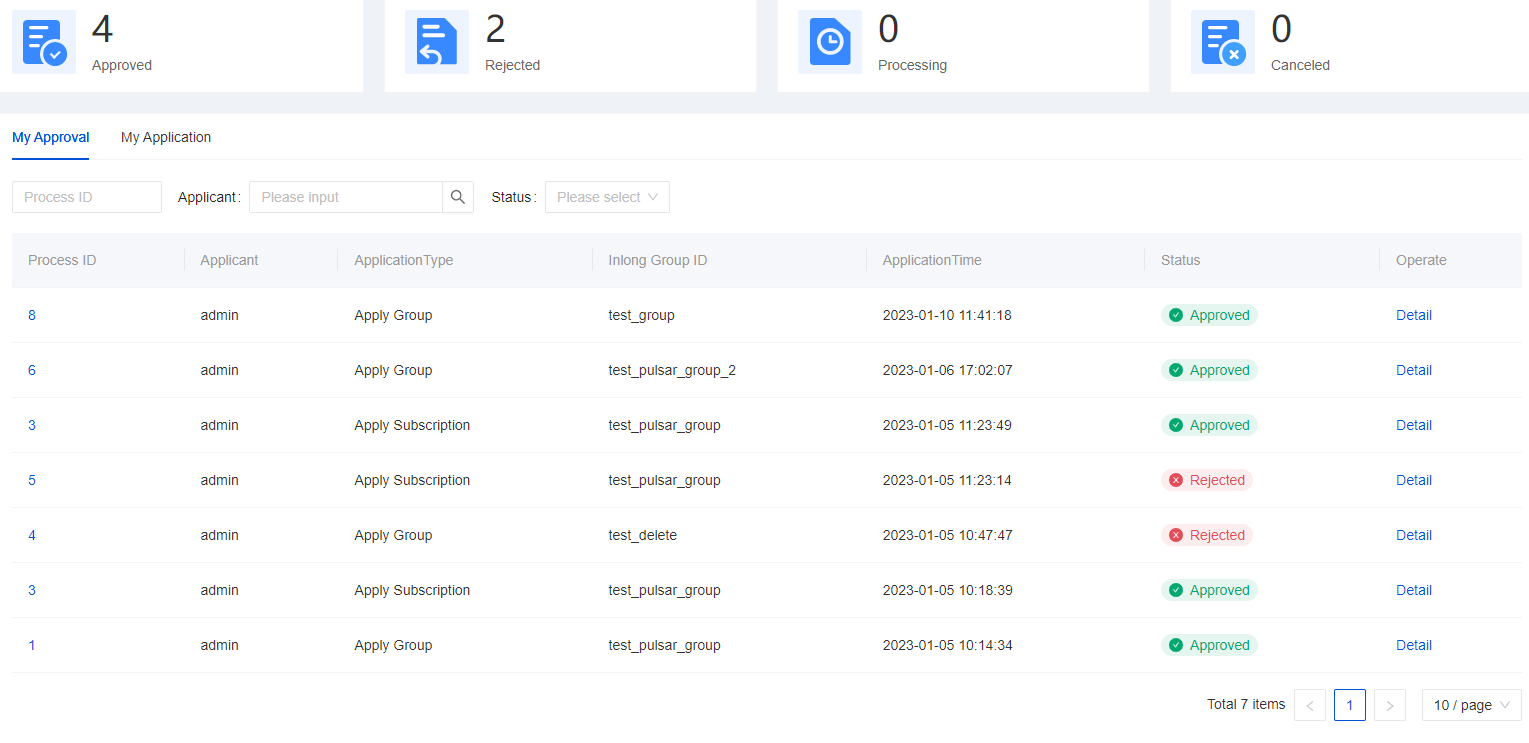
Task: Click the Rejected status badge for test_delete
Action: [x=1207, y=535]
